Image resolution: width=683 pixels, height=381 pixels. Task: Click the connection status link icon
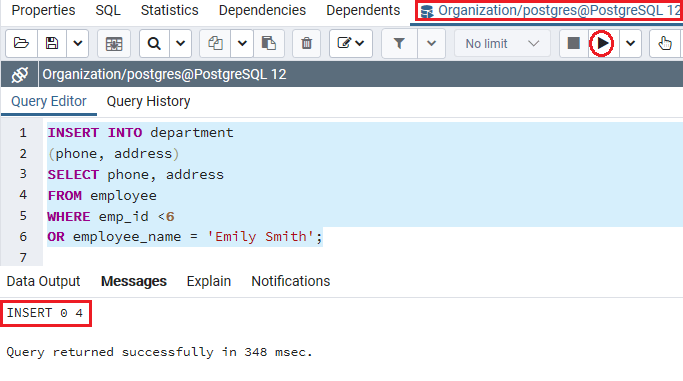point(20,74)
